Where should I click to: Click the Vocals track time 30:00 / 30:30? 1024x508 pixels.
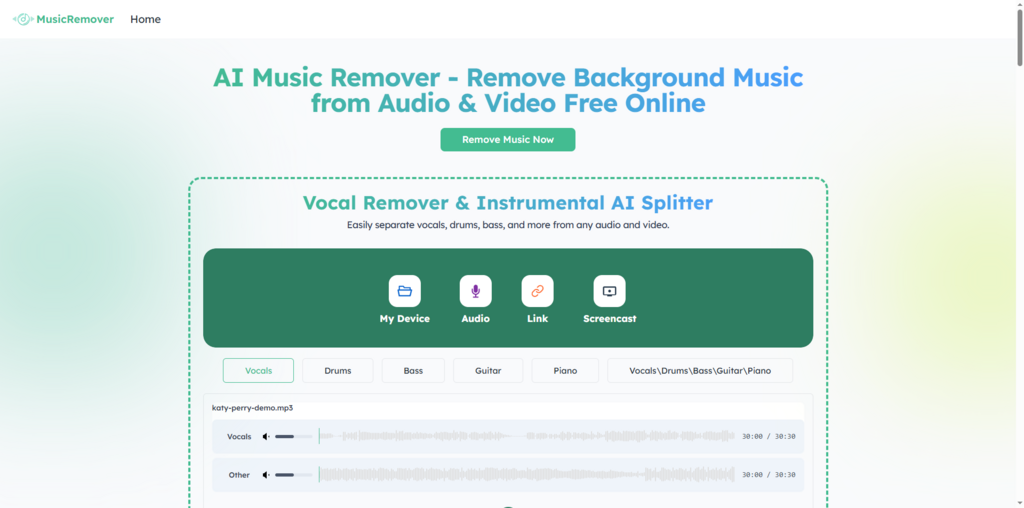point(769,436)
